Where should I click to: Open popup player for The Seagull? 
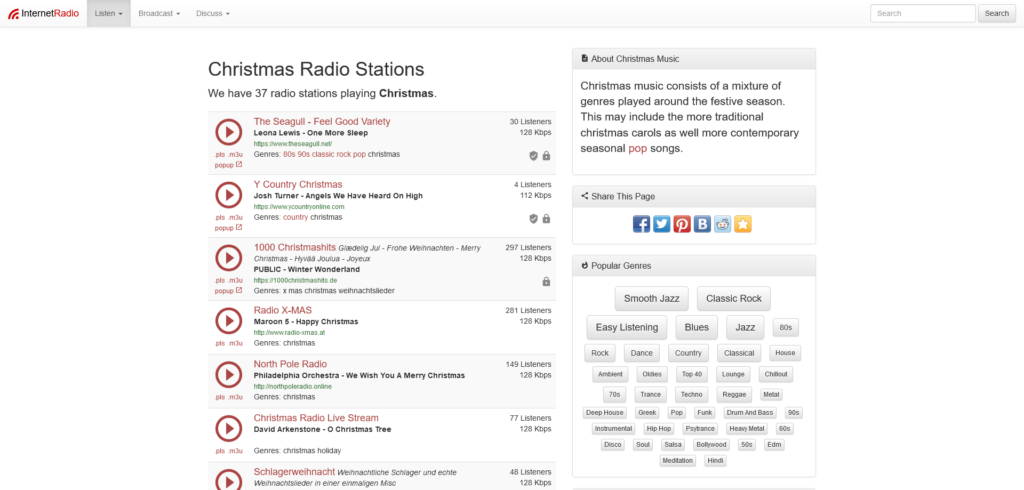(229, 165)
